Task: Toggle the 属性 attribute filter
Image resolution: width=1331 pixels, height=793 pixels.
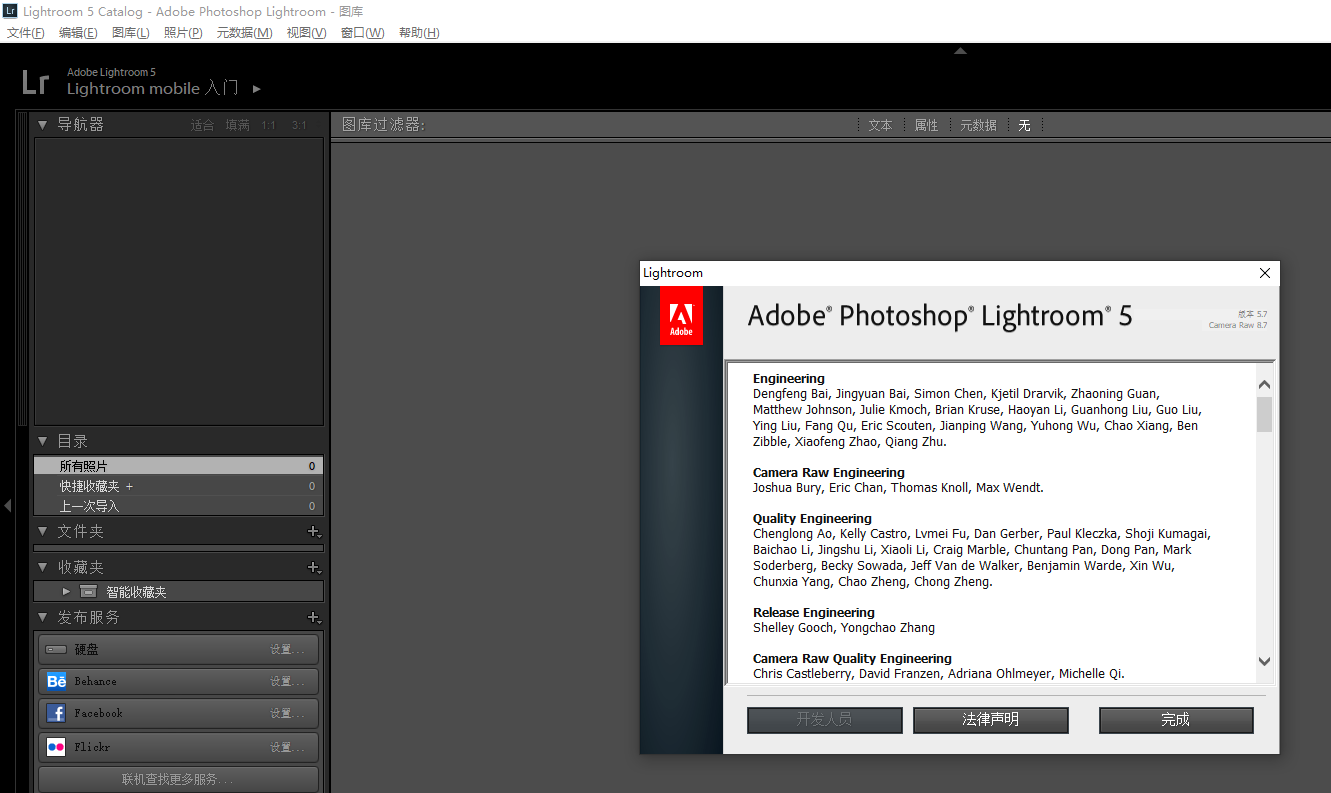Action: 926,125
